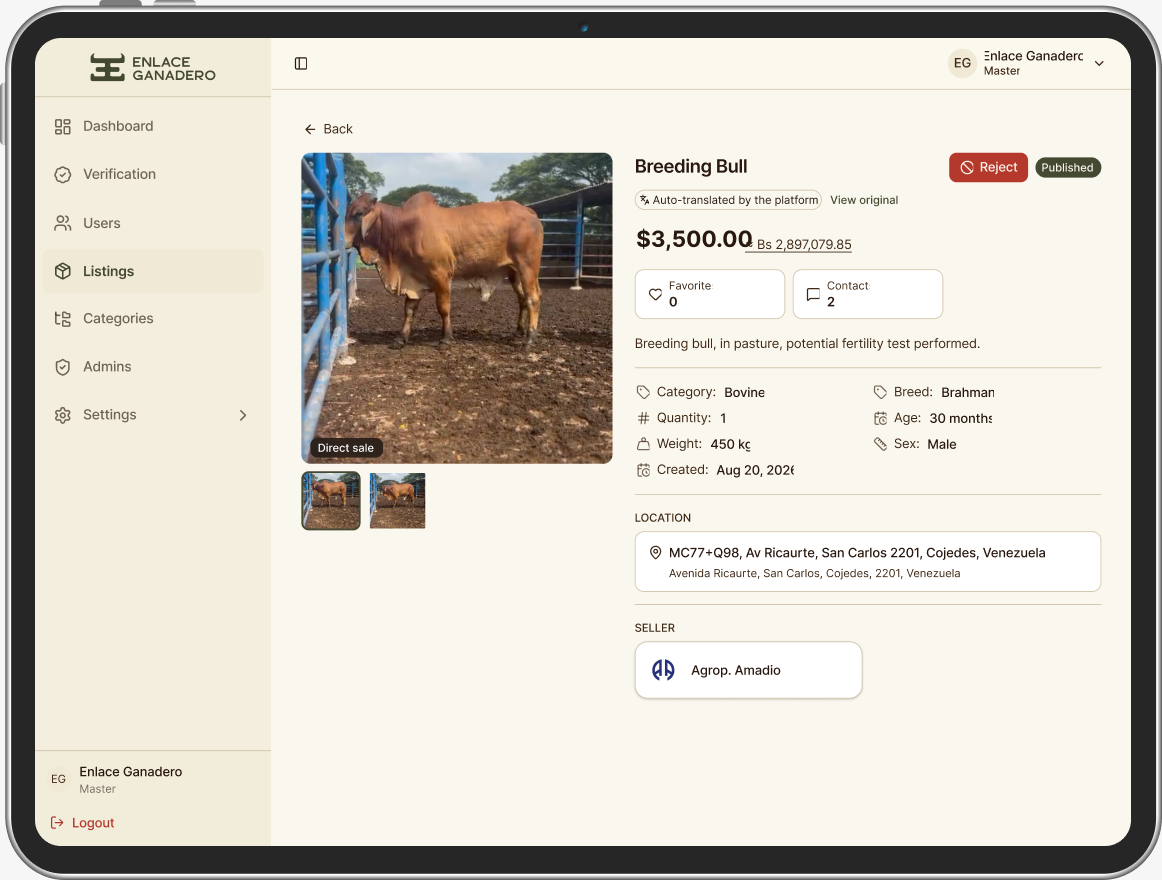Click the icon beside Sex
This screenshot has height=880, width=1162.
click(880, 444)
